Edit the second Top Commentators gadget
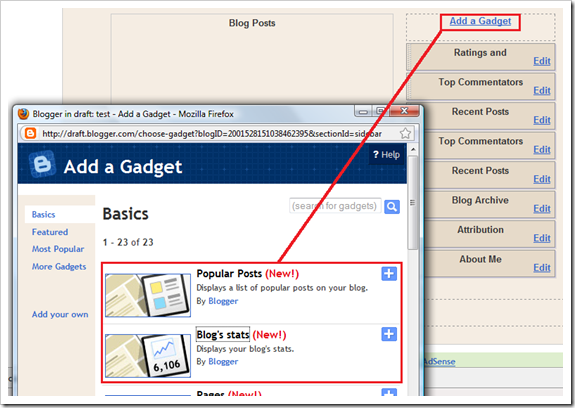Image resolution: width=575 pixels, height=408 pixels. [x=542, y=150]
